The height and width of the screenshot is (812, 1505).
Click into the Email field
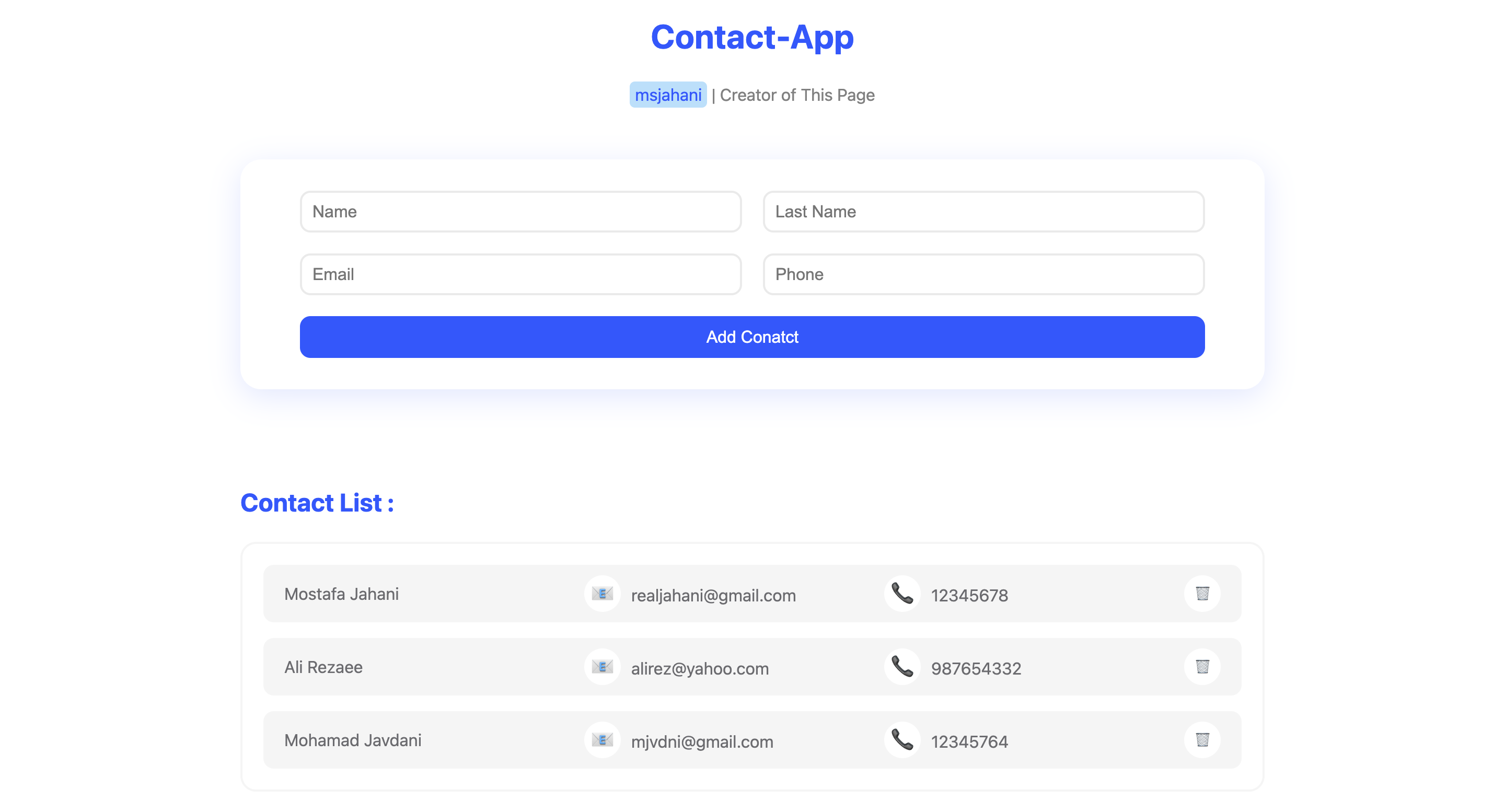(520, 274)
